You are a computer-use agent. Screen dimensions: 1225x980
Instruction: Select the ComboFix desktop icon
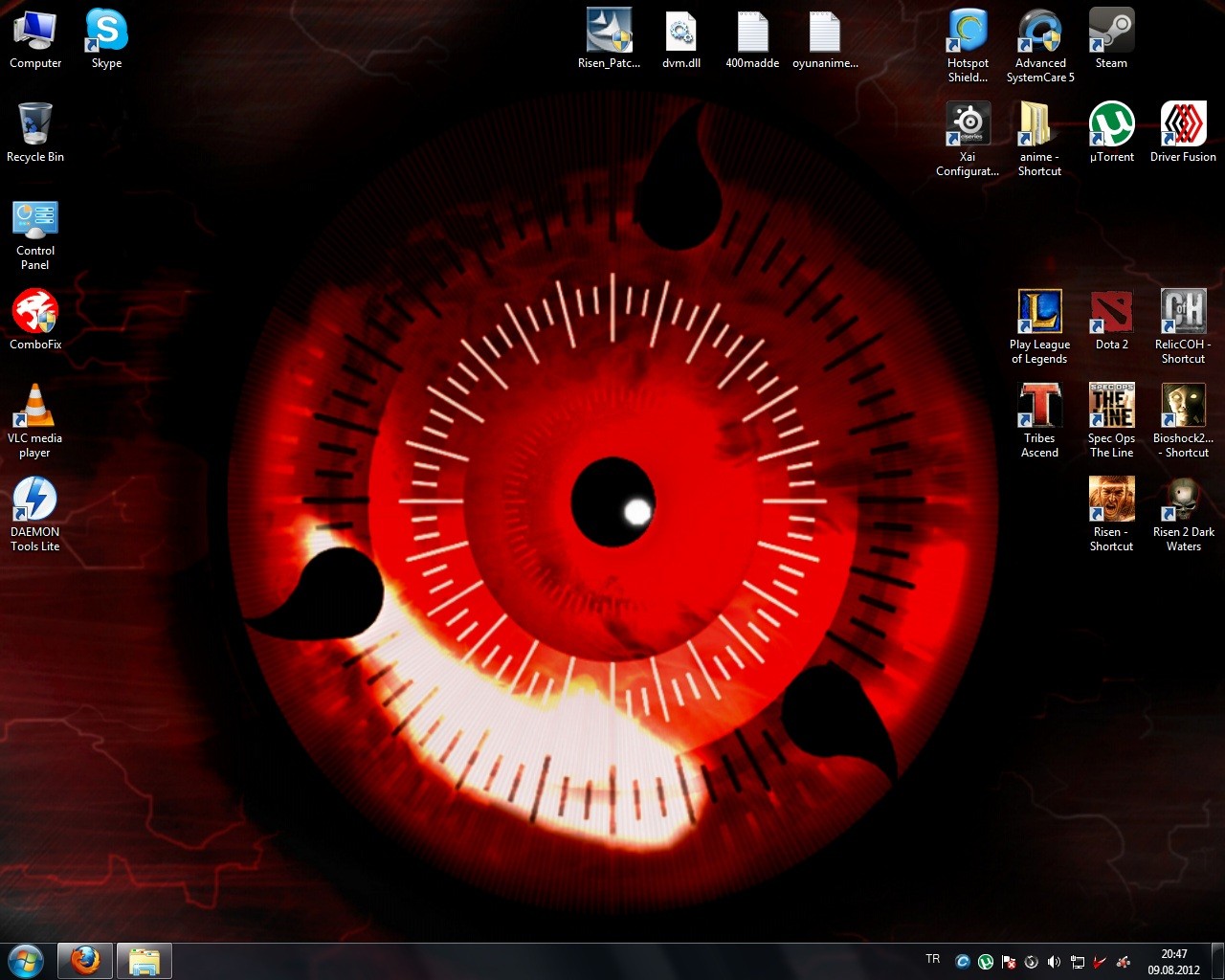click(x=35, y=321)
